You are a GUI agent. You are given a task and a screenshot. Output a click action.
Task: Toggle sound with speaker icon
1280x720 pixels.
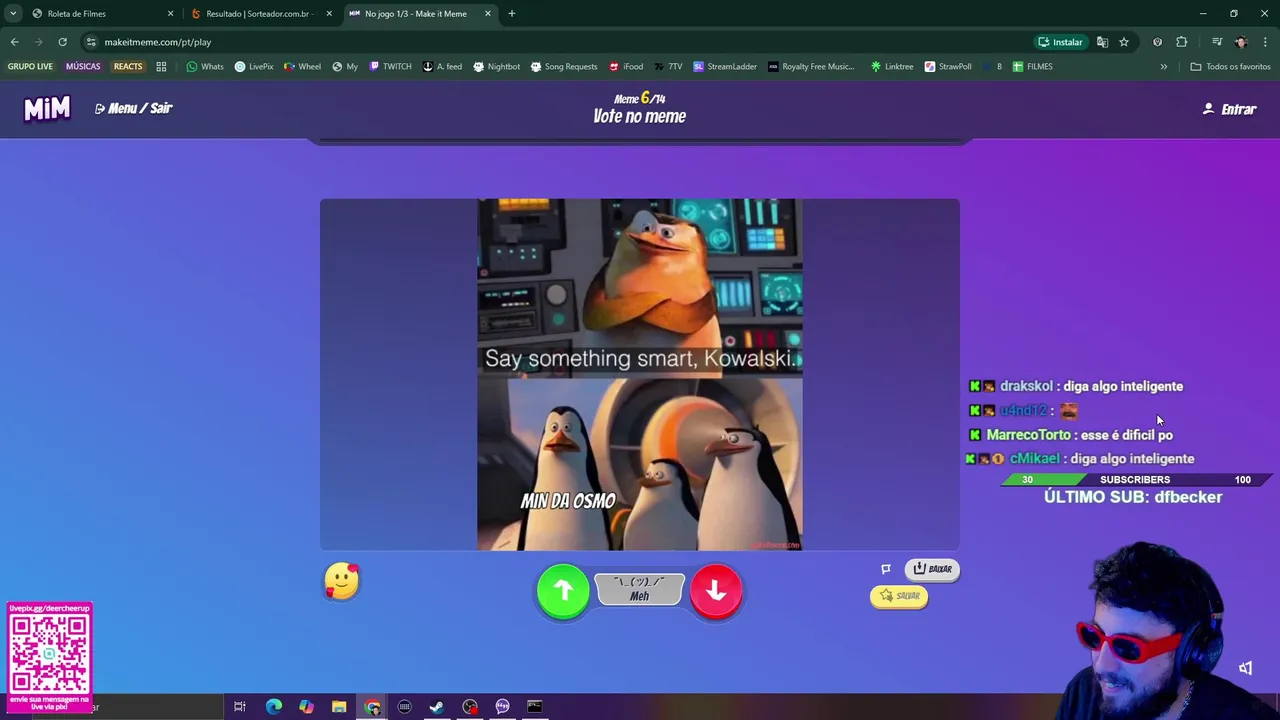coord(1245,668)
